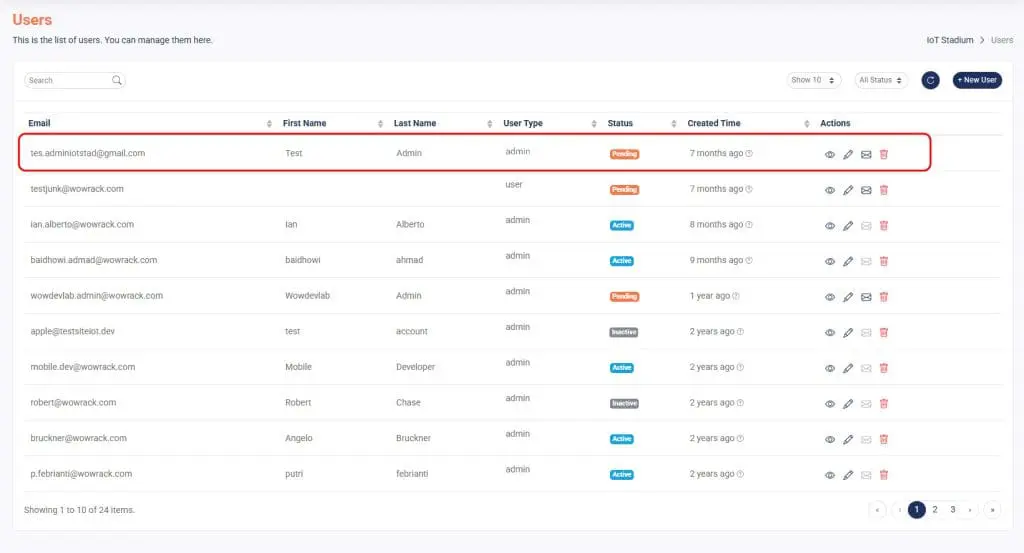
Task: Click the + New User button
Action: pos(976,80)
